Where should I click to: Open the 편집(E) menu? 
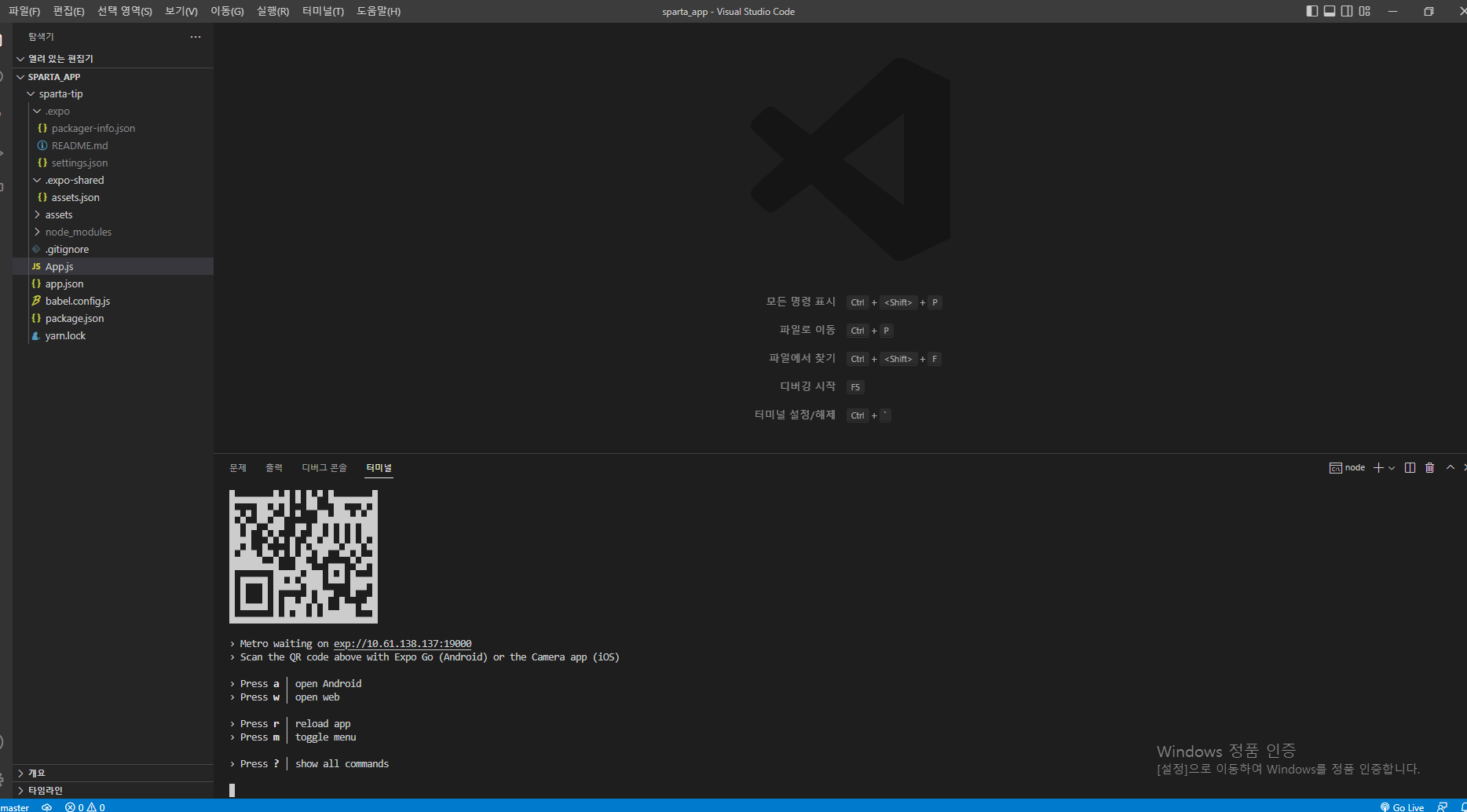click(68, 11)
